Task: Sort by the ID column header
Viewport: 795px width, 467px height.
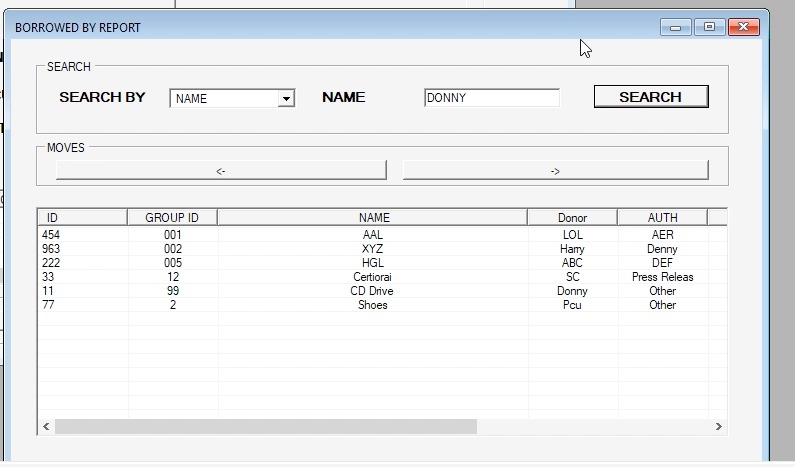Action: pos(82,218)
